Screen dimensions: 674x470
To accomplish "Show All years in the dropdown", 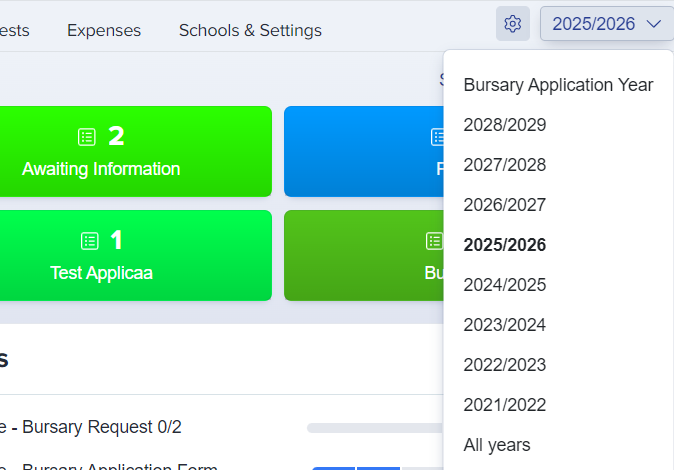I will [x=496, y=445].
